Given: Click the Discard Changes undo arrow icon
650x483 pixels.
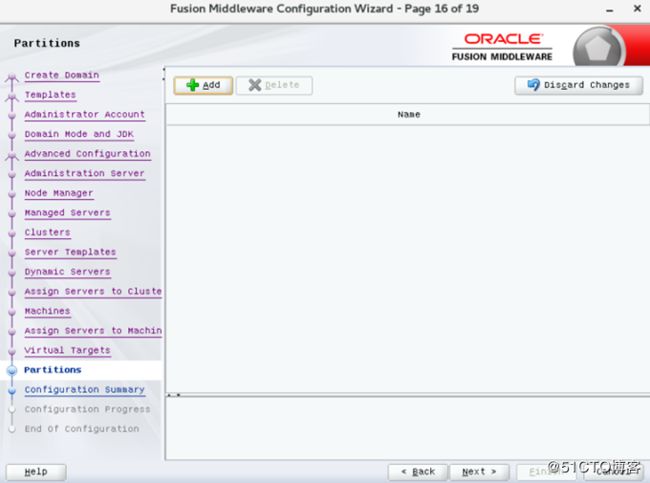Looking at the screenshot, I should (x=534, y=85).
